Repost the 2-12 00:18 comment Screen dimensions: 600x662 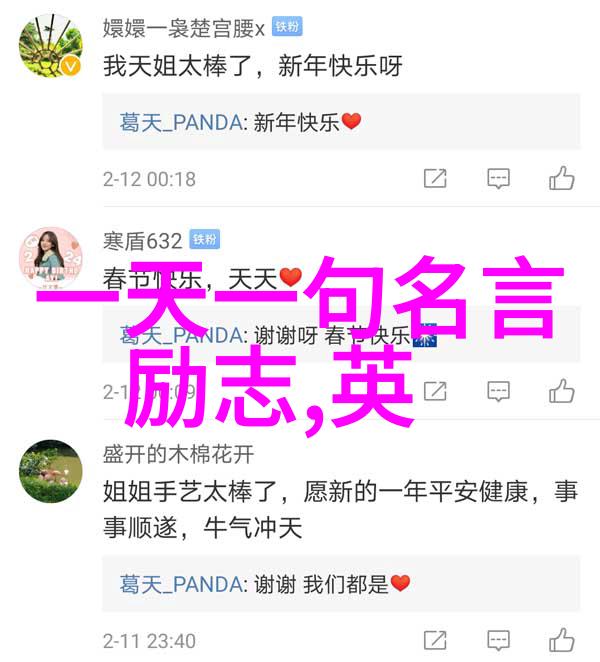[x=435, y=178]
